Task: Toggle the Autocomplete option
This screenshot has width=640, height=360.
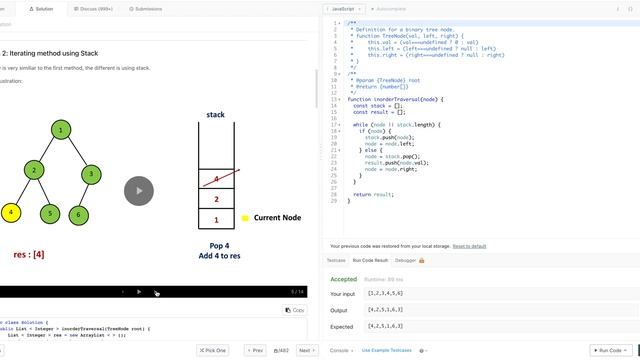Action: coord(388,9)
